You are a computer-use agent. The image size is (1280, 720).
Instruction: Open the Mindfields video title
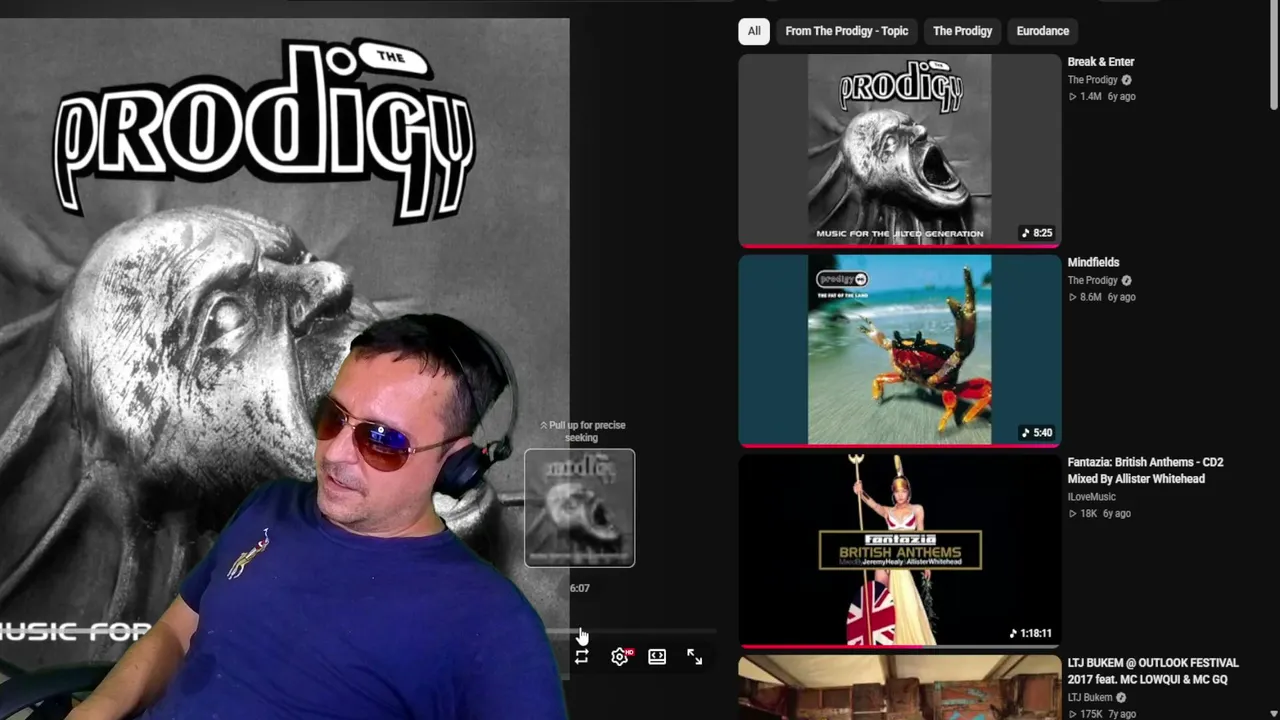[x=1093, y=262]
